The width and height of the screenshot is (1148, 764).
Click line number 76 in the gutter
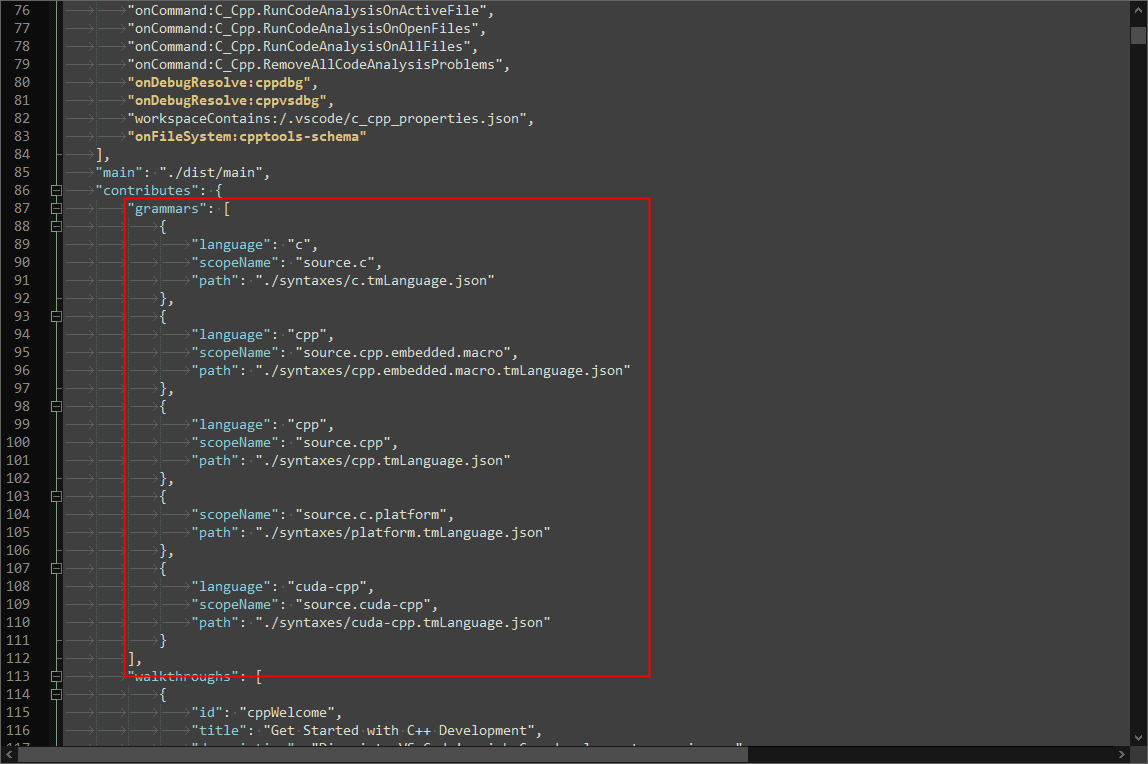coord(22,10)
